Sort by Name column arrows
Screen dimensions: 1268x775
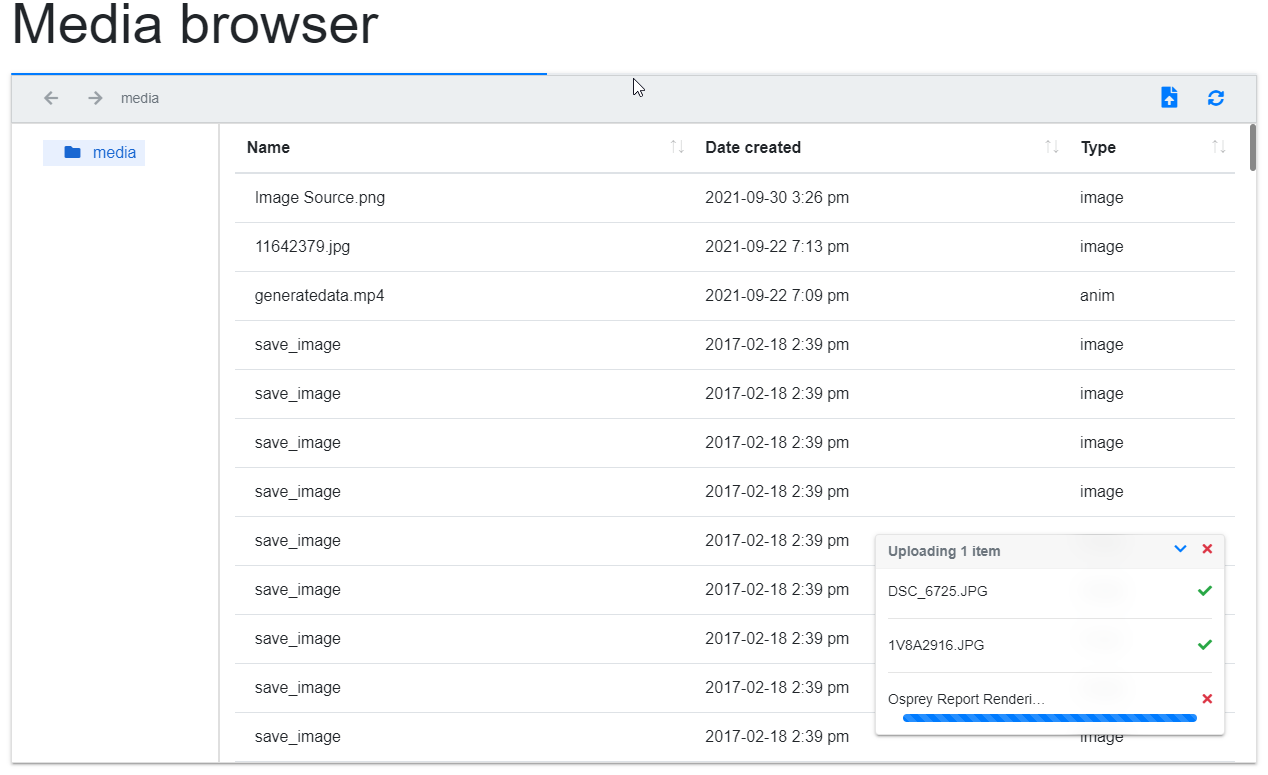tap(677, 147)
